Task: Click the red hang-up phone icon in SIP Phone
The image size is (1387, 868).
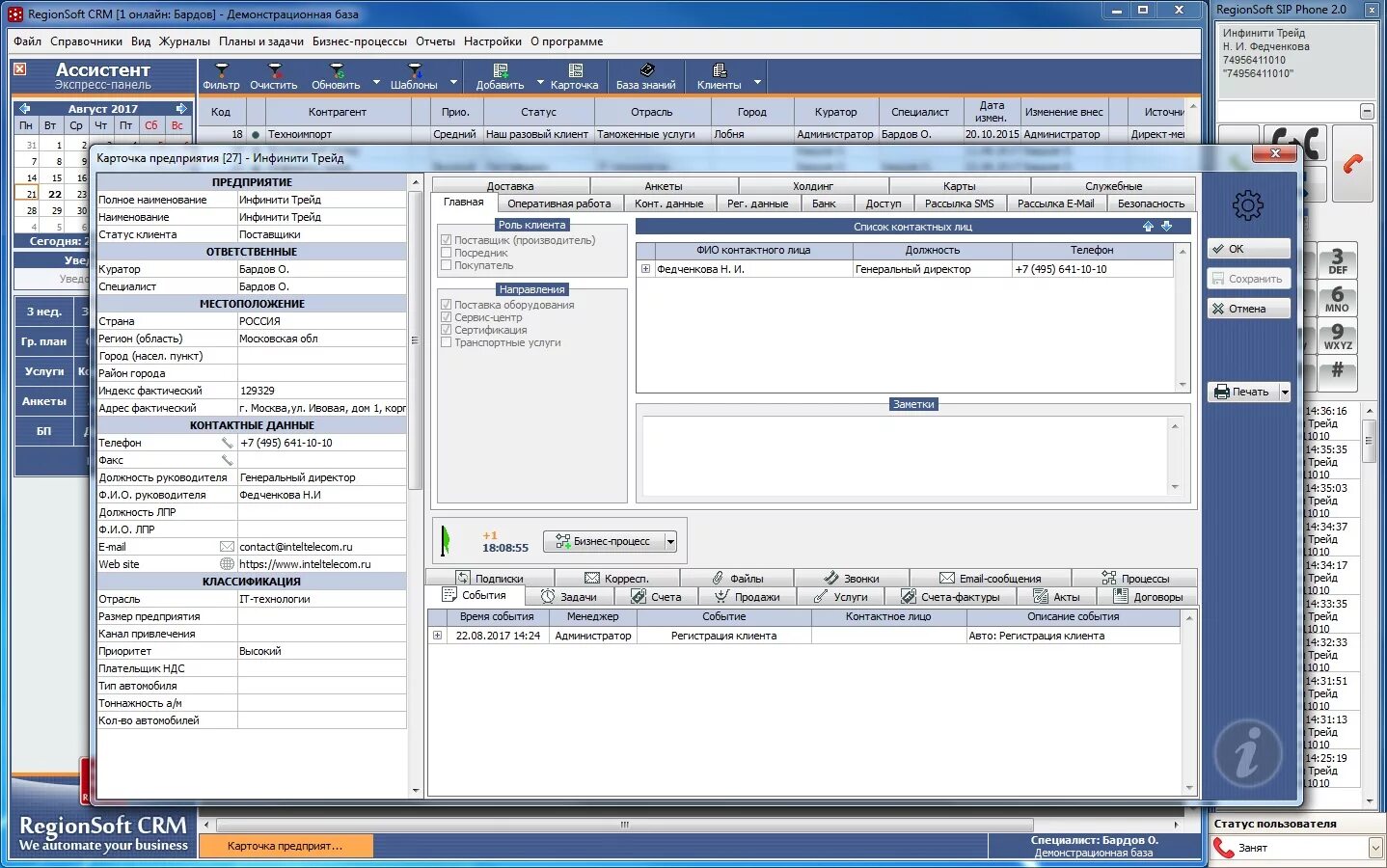Action: (1352, 164)
